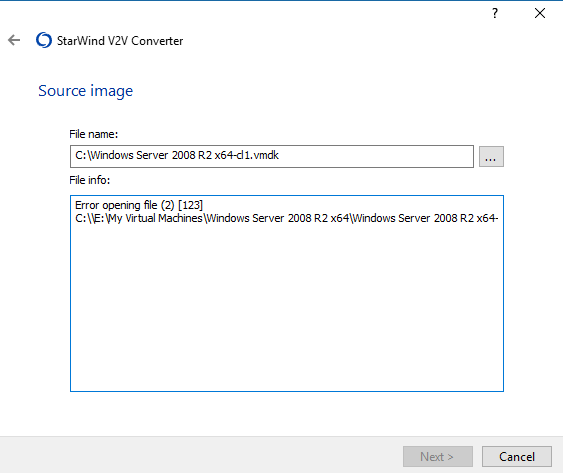Go back using the back arrow
Screen dimensions: 563x473
pos(14,40)
